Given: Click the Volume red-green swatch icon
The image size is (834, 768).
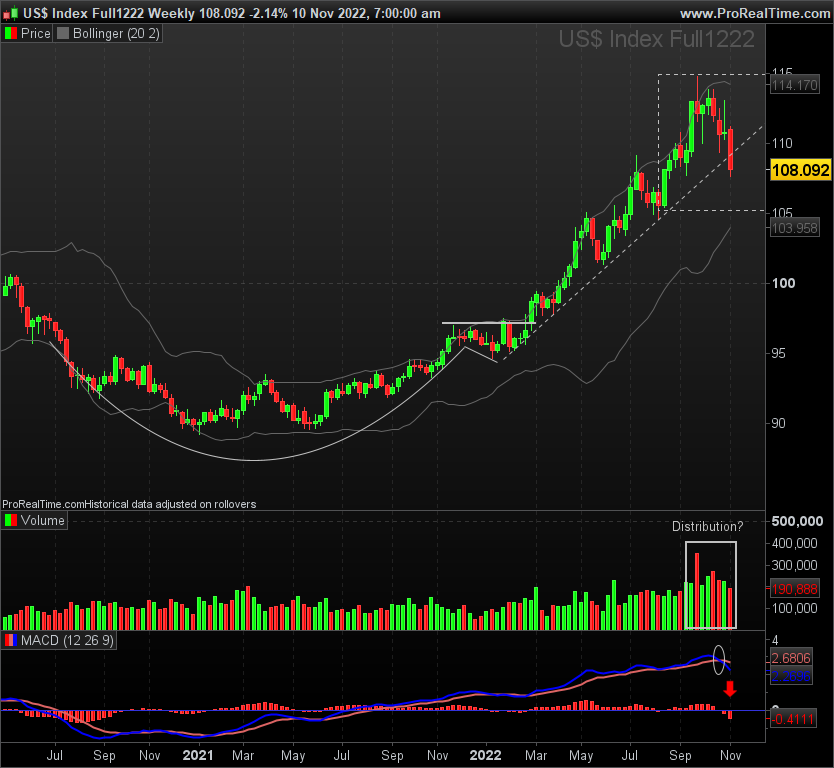Looking at the screenshot, I should [x=11, y=520].
